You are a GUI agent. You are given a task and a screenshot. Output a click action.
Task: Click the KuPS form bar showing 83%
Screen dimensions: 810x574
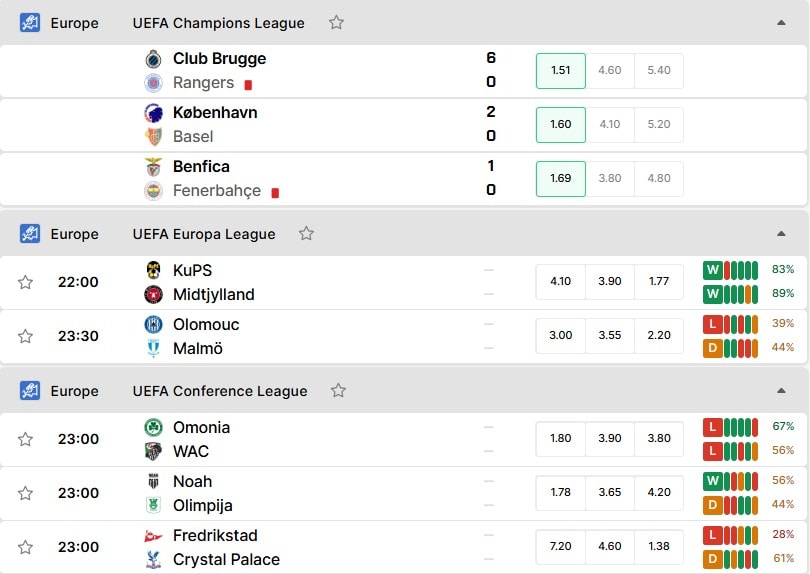730,270
